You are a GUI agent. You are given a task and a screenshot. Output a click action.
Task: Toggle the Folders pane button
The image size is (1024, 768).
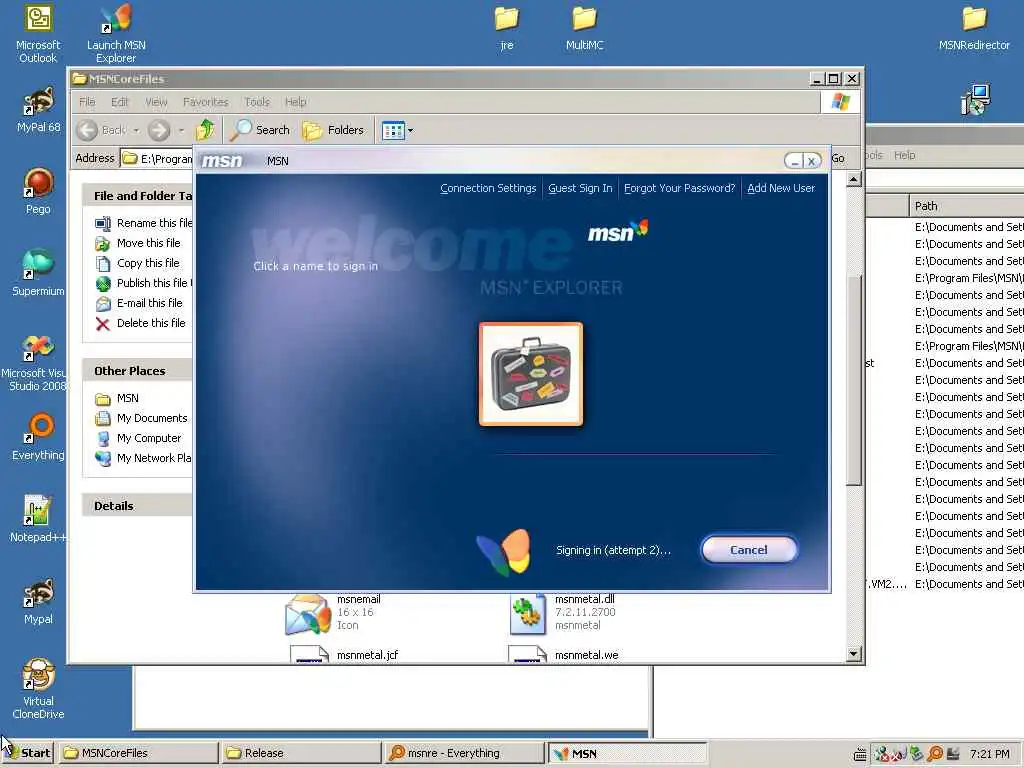coord(333,130)
